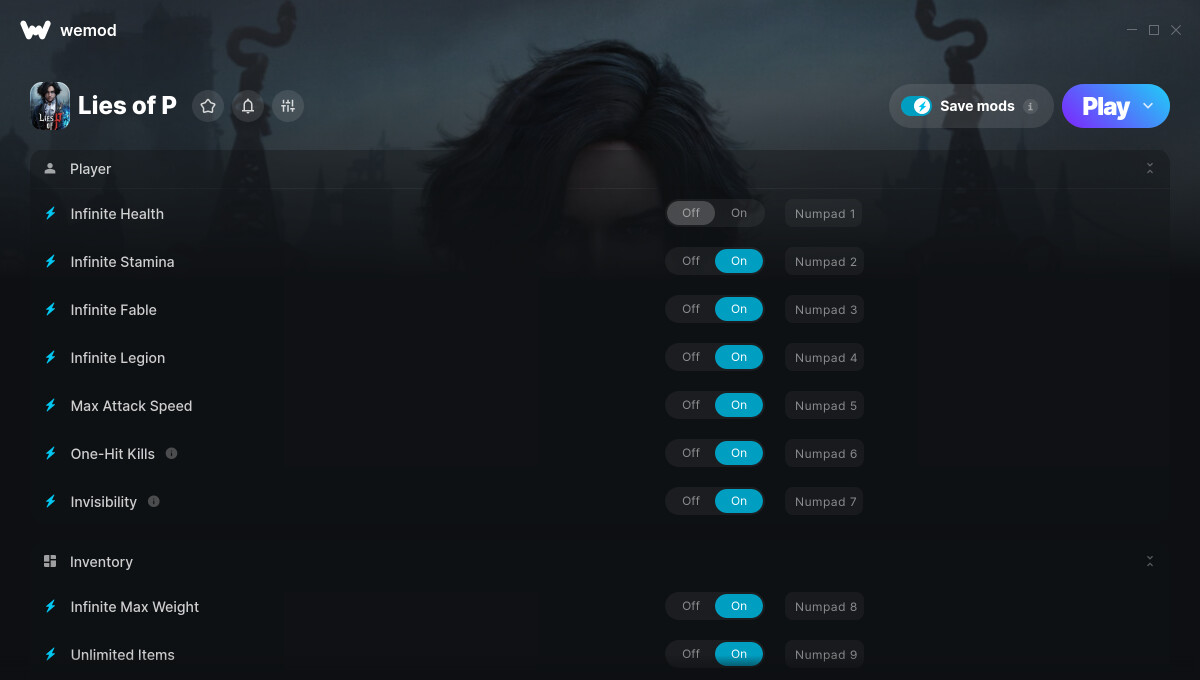Switch Max Attack Speed to Off
This screenshot has height=680, width=1200.
(x=691, y=405)
